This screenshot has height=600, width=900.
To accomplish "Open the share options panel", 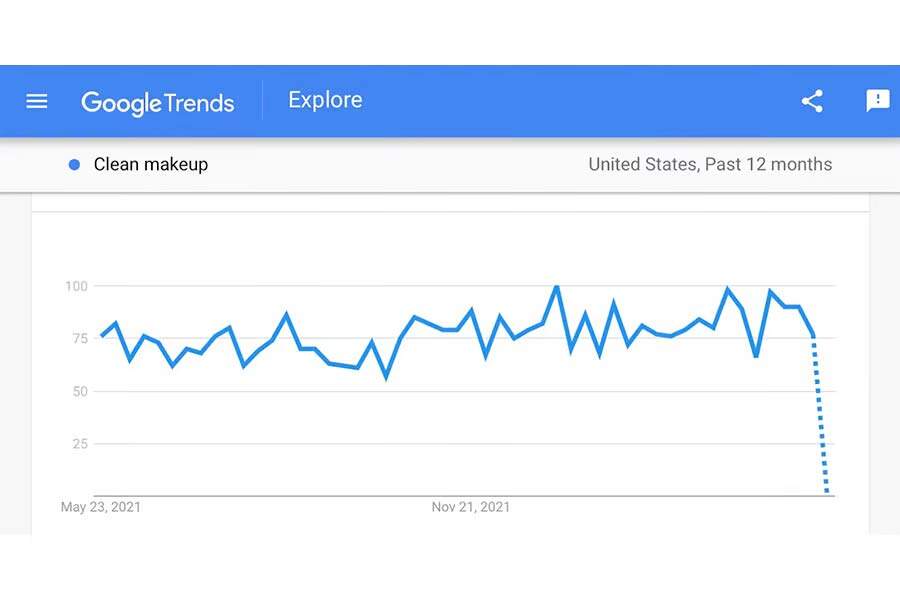I will click(811, 100).
